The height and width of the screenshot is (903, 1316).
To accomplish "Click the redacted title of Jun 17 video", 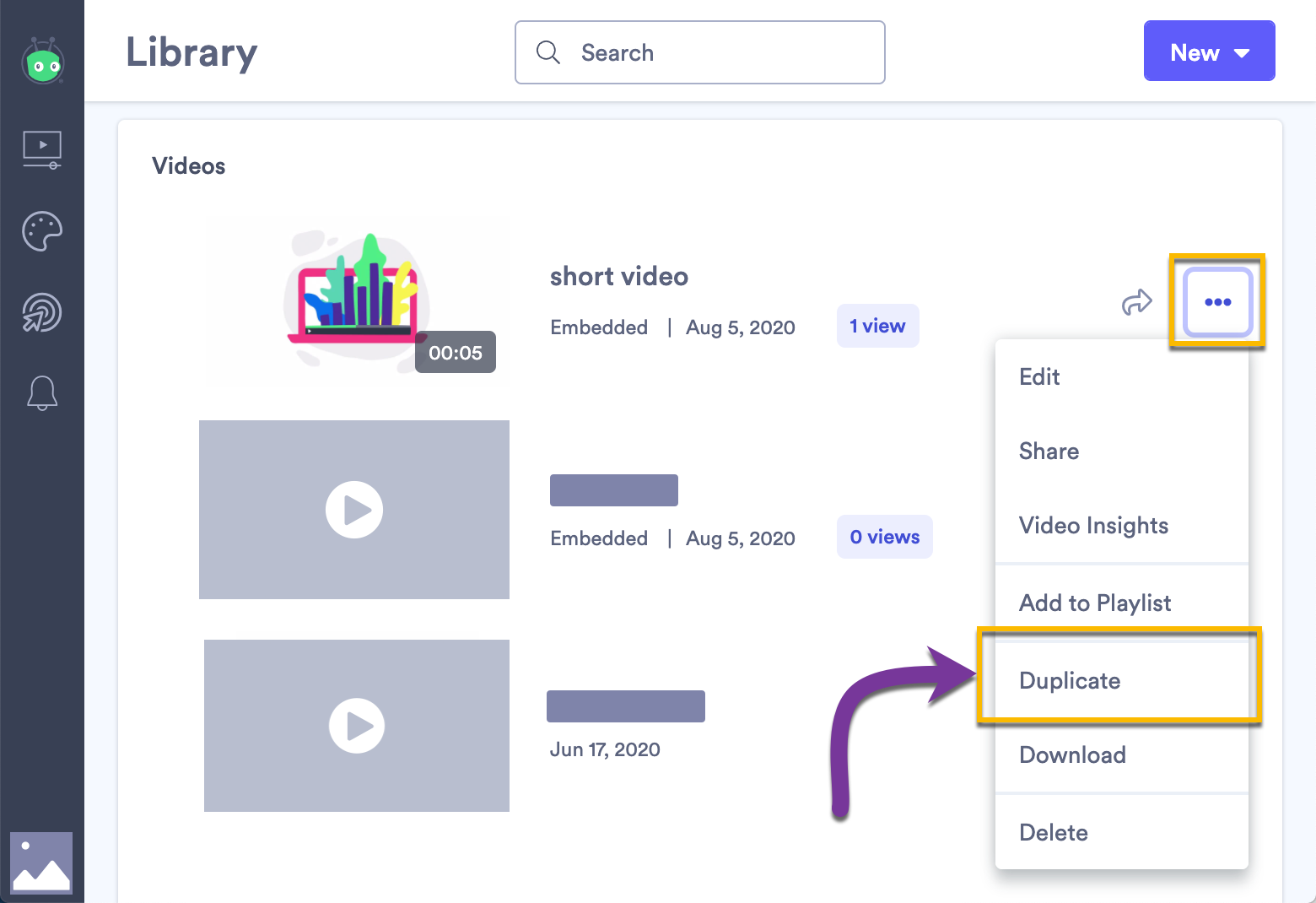I will 626,706.
